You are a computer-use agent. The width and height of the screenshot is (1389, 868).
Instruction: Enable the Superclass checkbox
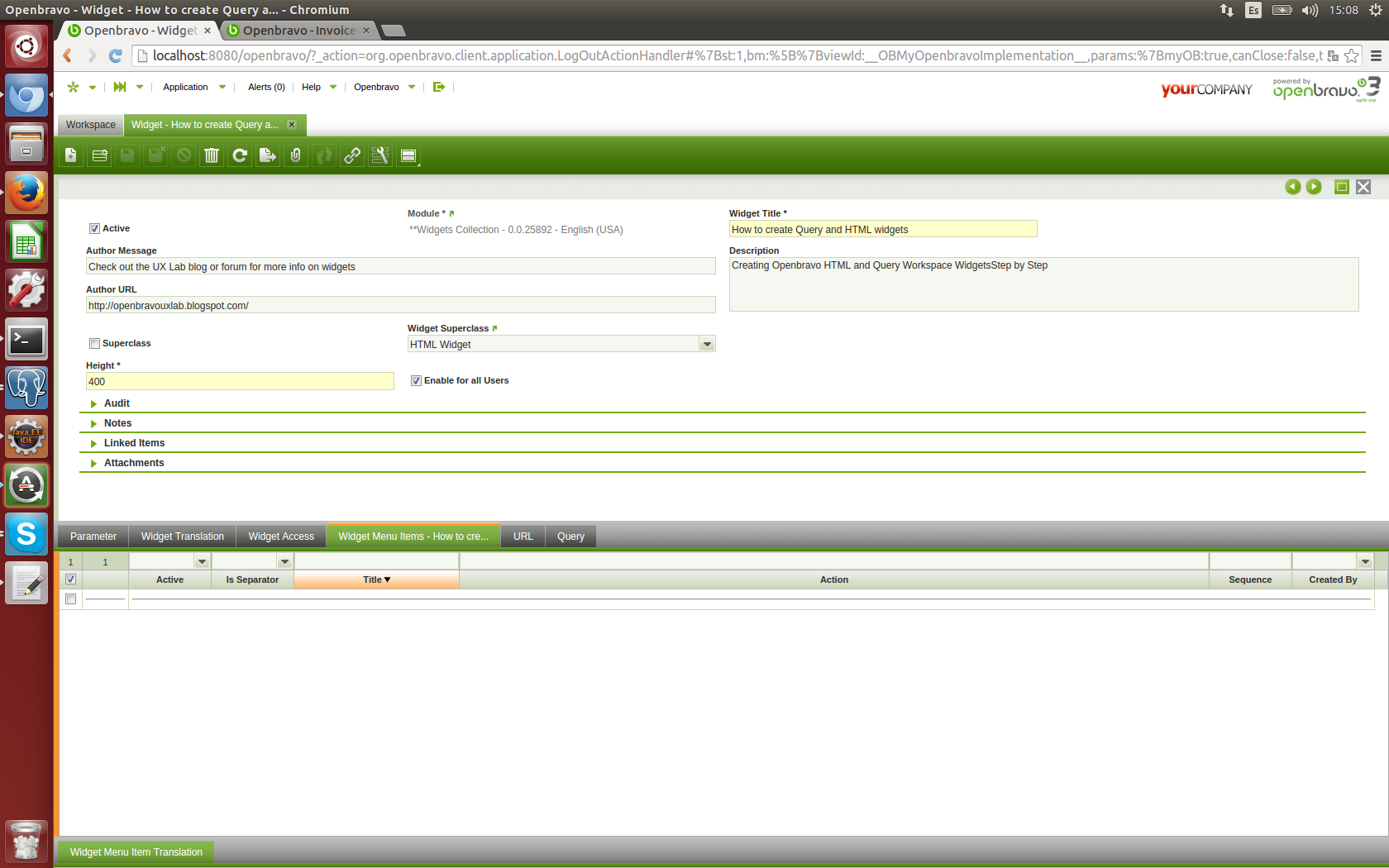[x=94, y=344]
